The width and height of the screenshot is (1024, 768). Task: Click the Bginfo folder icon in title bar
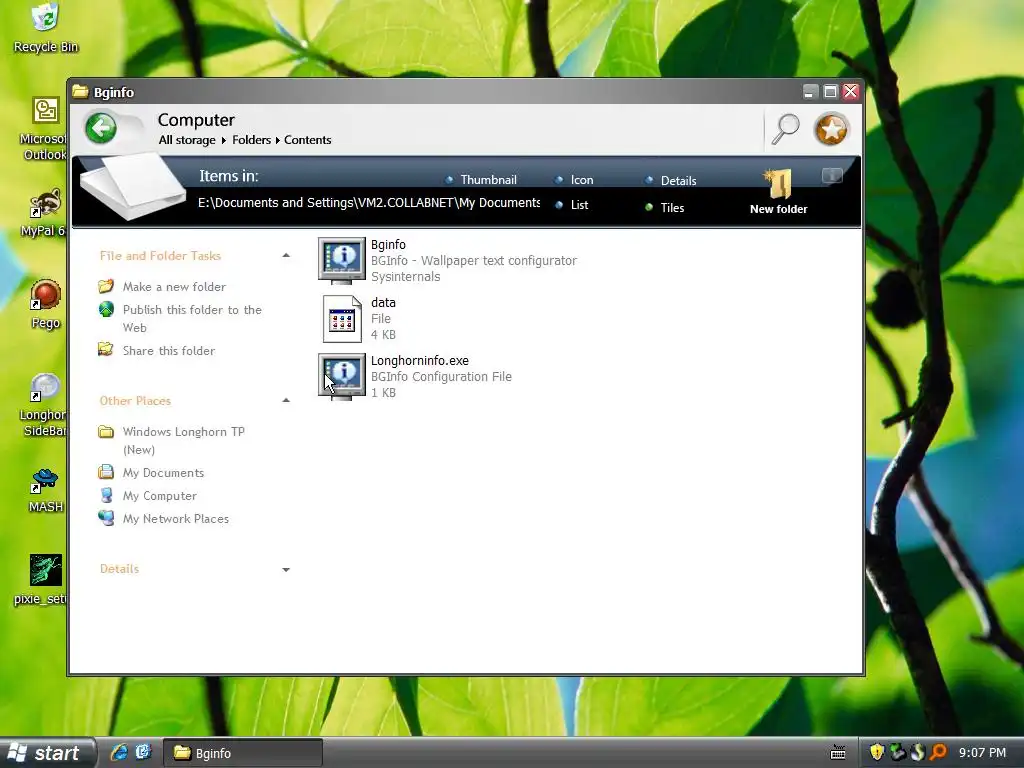[80, 91]
